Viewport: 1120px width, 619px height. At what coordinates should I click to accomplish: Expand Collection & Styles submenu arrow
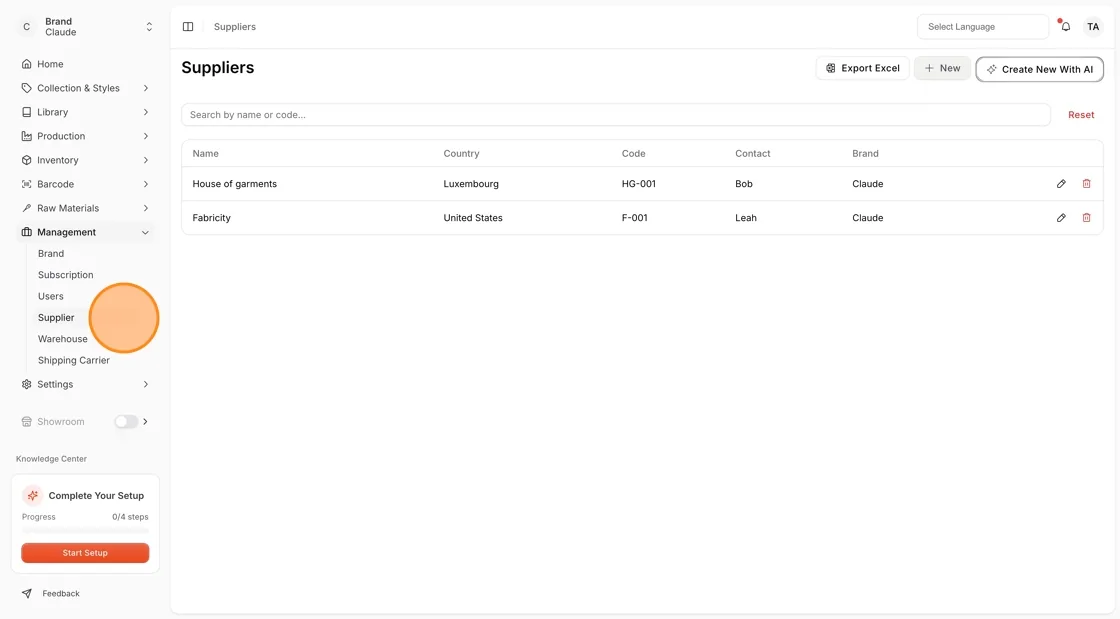(x=146, y=89)
